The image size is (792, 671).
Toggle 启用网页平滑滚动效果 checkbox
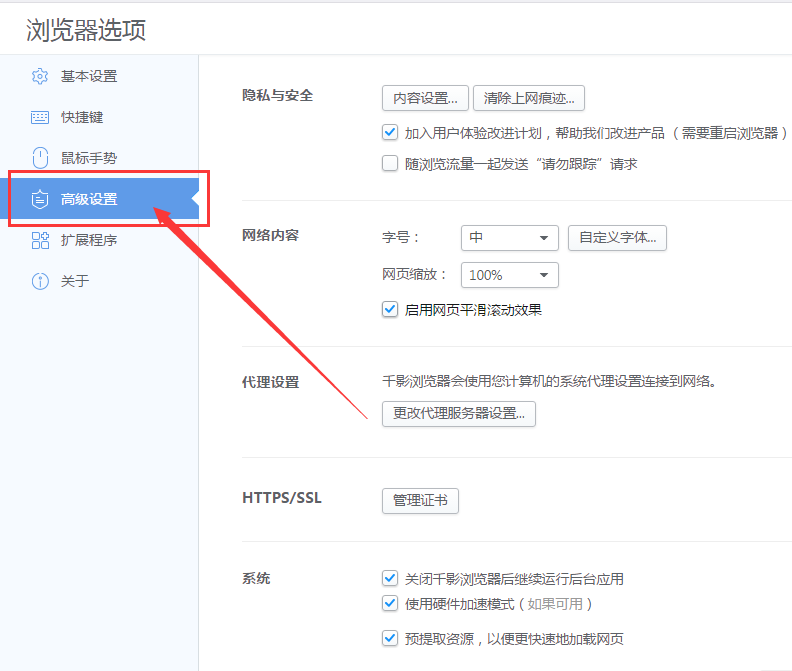pos(390,310)
